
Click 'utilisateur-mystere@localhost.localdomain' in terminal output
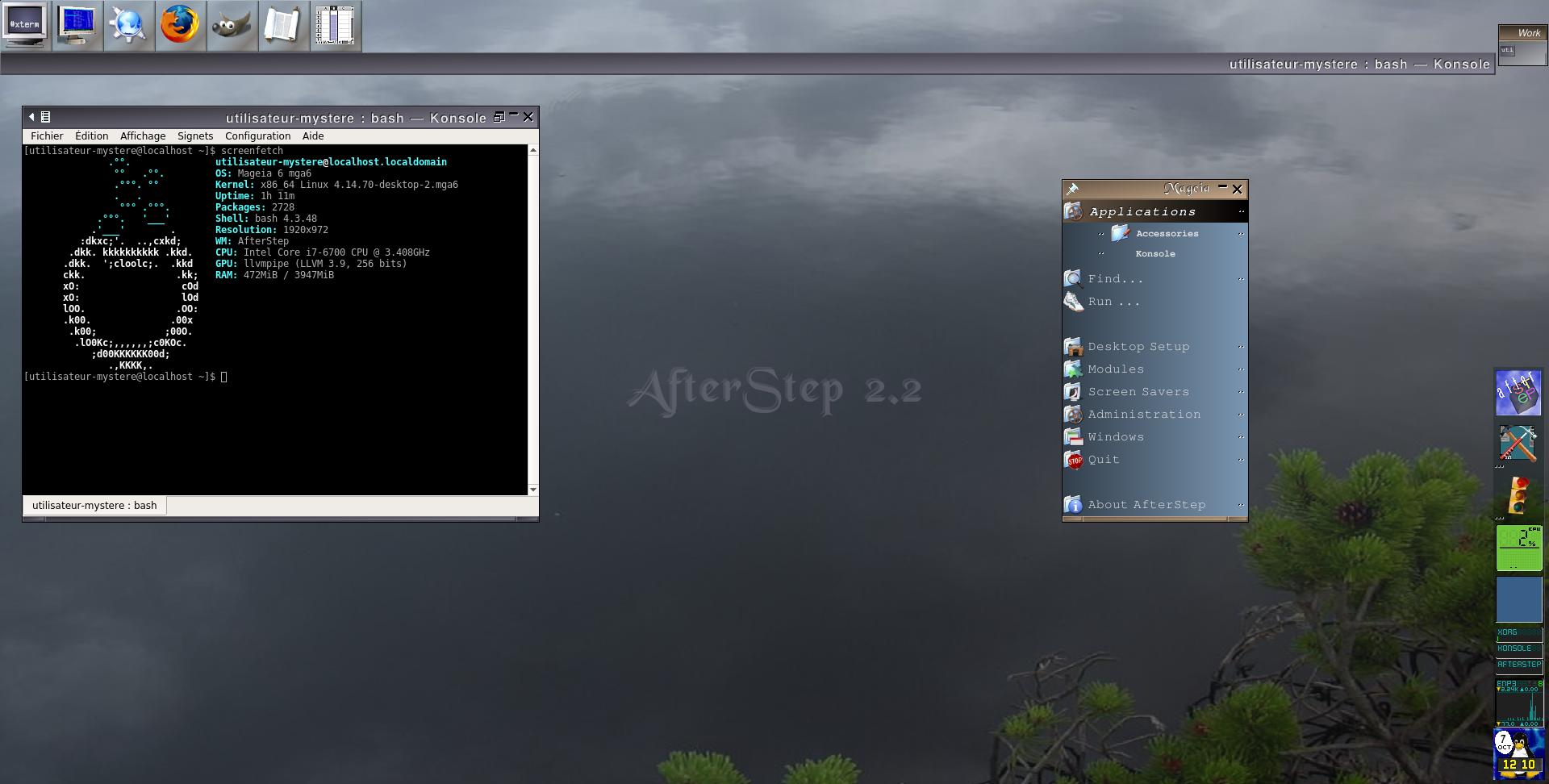pyautogui.click(x=331, y=162)
